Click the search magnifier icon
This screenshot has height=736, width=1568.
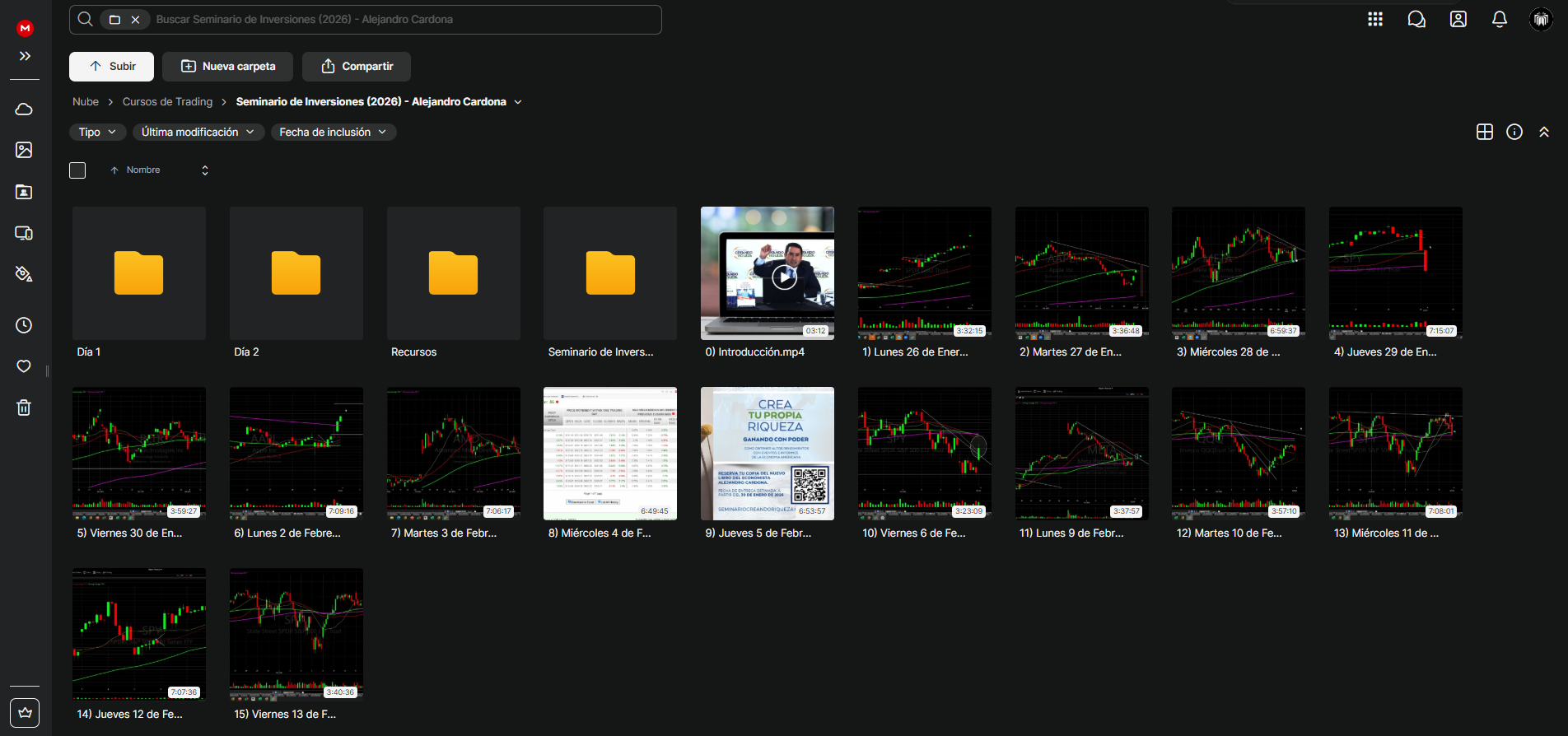[85, 19]
